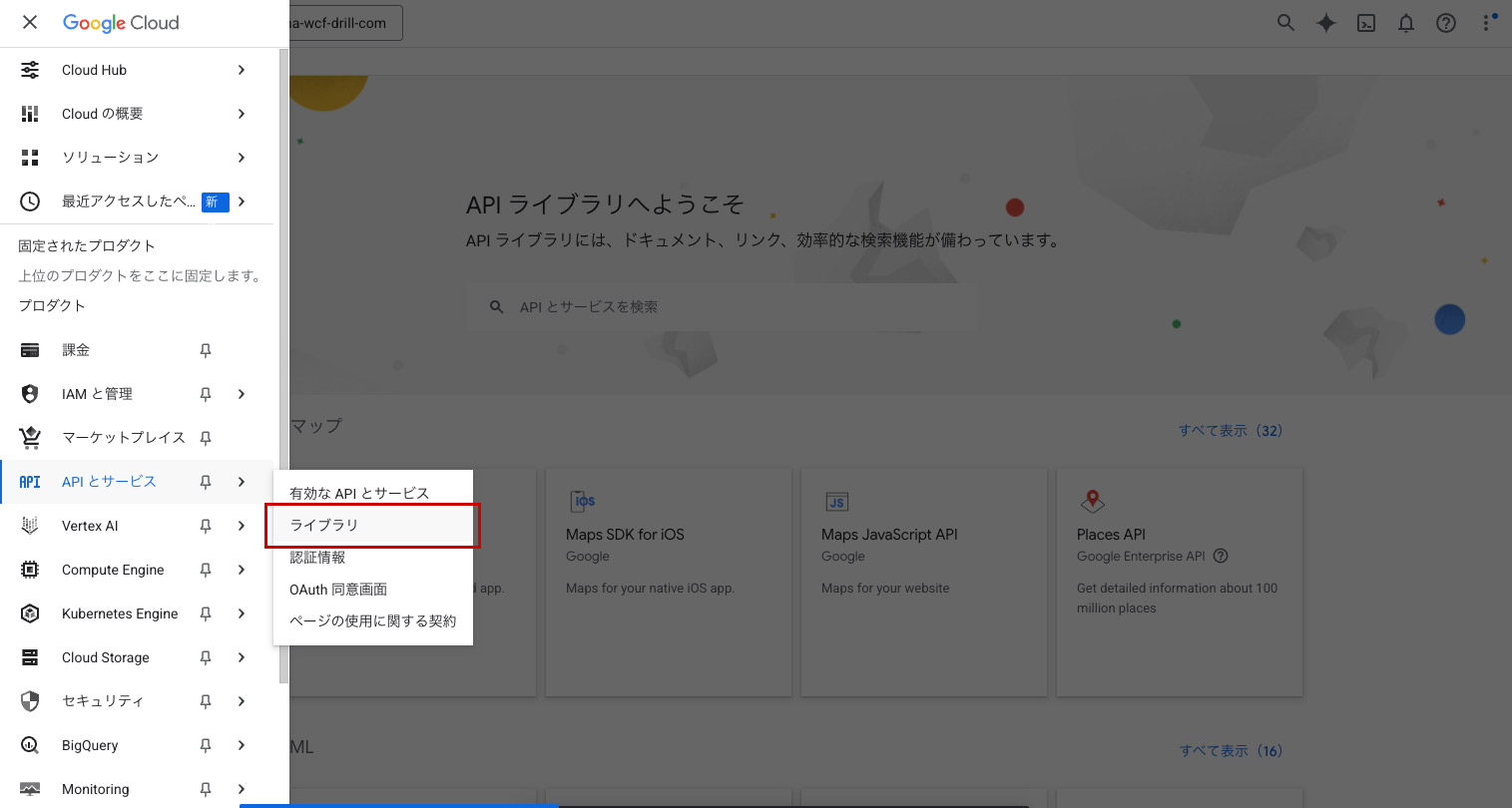Click the Vertex AI icon

point(30,526)
